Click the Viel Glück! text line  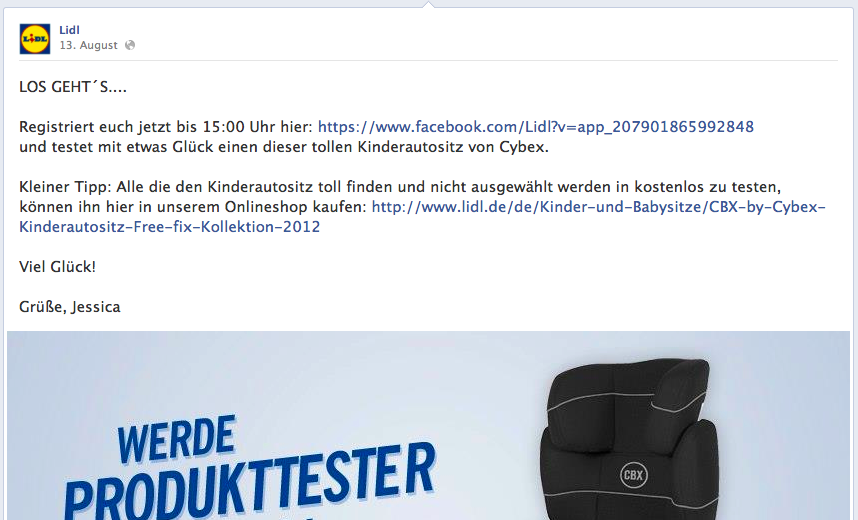pos(57,267)
